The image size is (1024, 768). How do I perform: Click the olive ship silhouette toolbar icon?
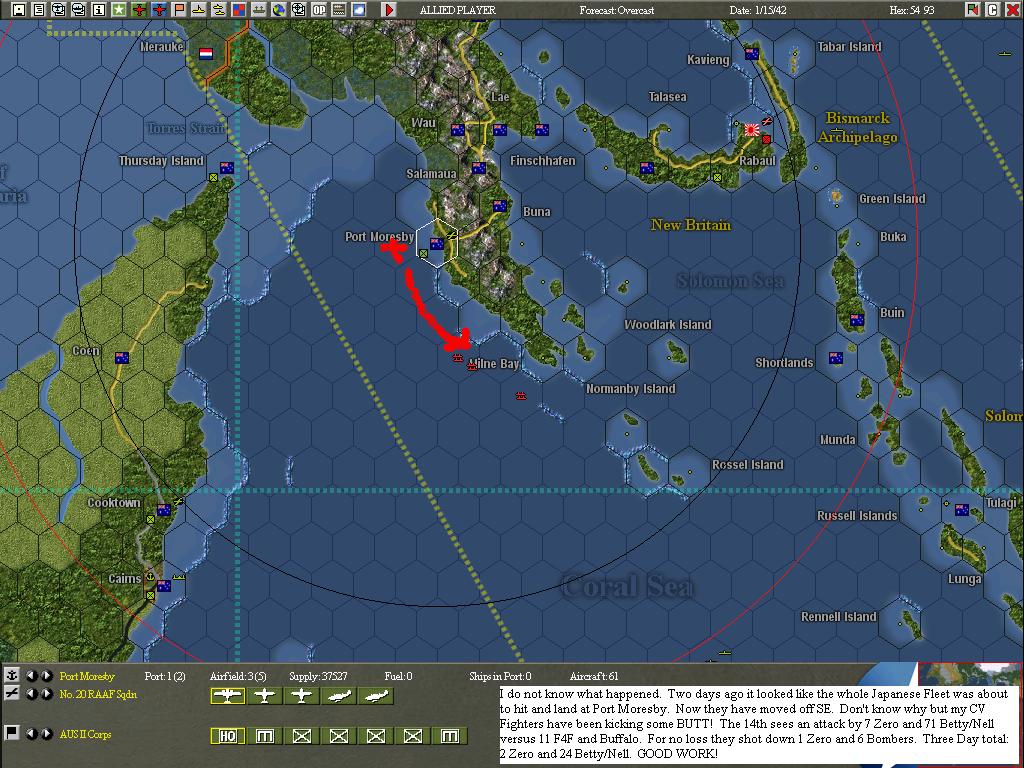259,10
